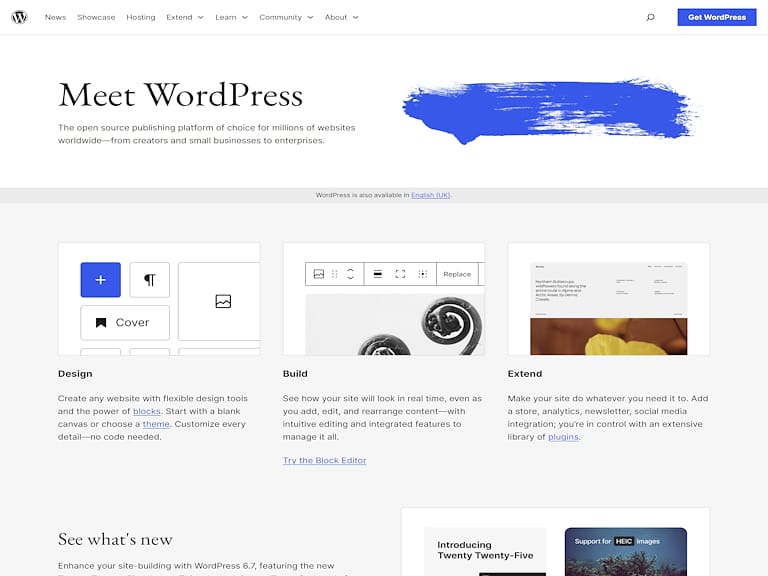Open the site search magnifier icon
The width and height of the screenshot is (768, 576).
650,17
